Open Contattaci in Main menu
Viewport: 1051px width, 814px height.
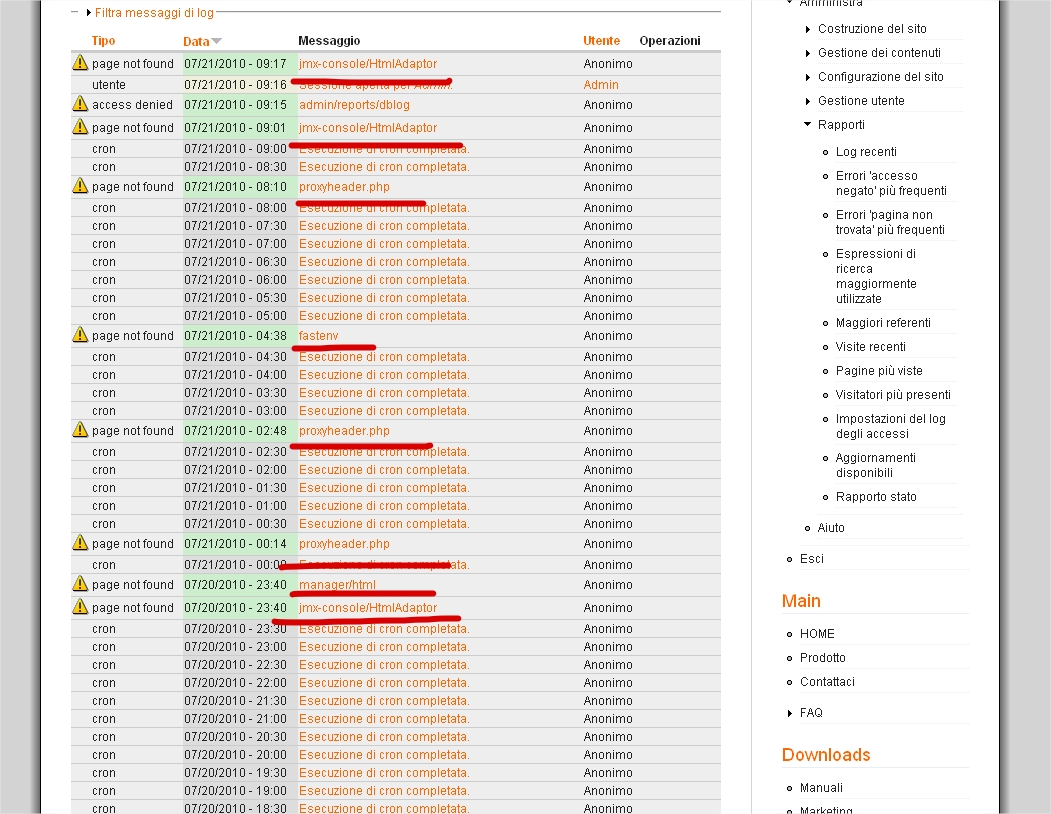827,682
